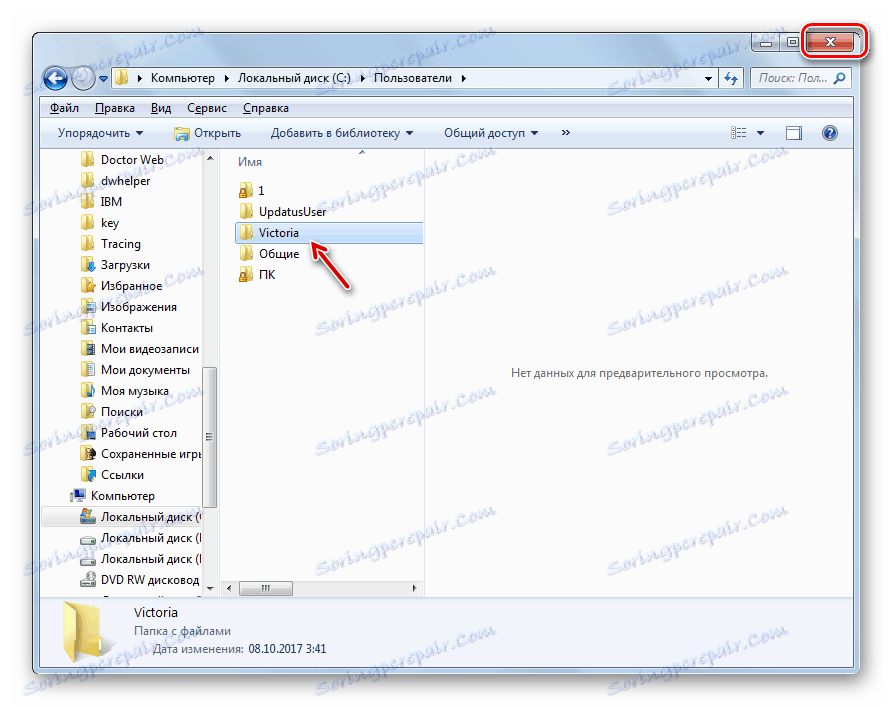Show more toolbar commands chevron
The image size is (893, 707).
pyautogui.click(x=566, y=133)
